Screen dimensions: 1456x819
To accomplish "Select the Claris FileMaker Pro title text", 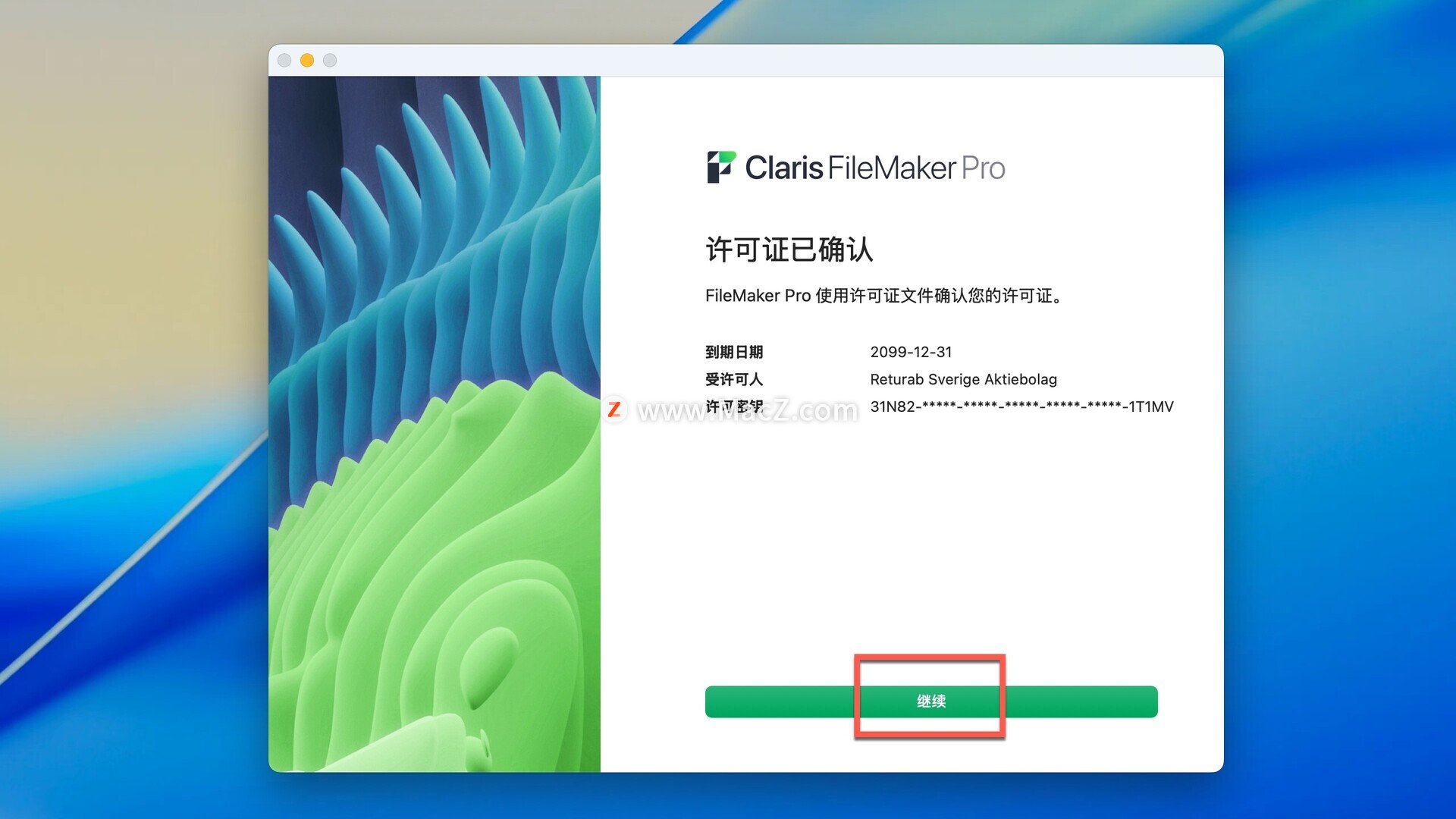I will coord(874,168).
